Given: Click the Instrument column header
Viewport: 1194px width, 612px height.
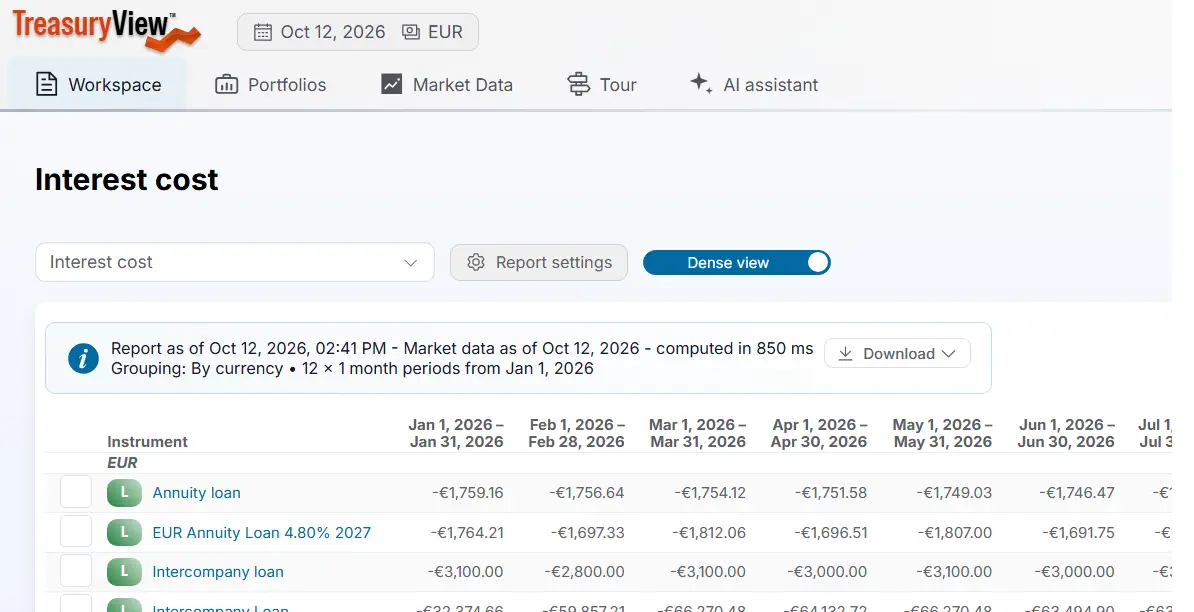Looking at the screenshot, I should pos(147,442).
